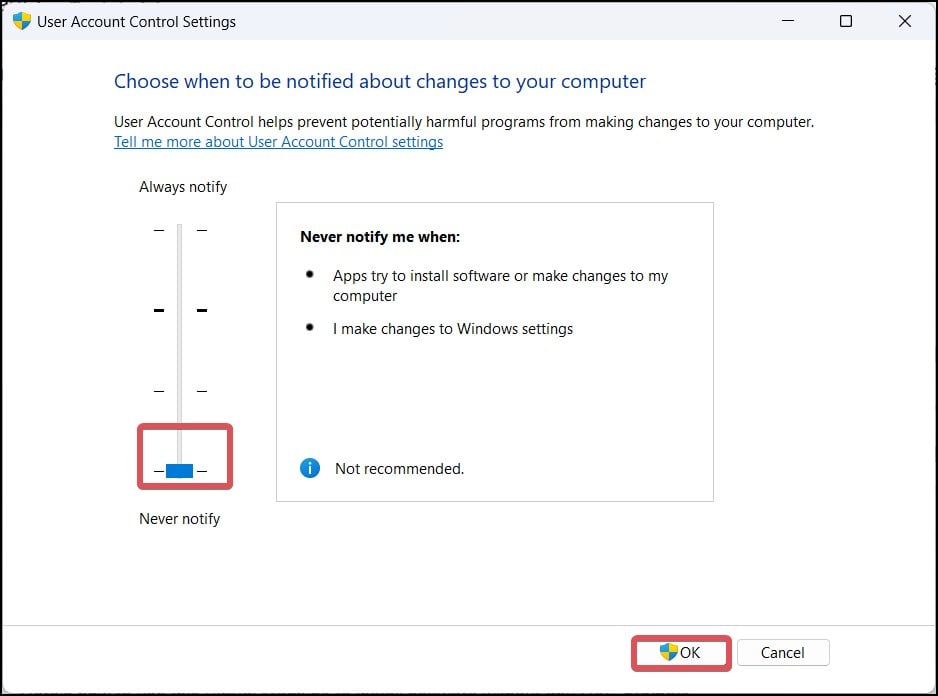Maximize the User Account Control Settings window

coord(846,21)
